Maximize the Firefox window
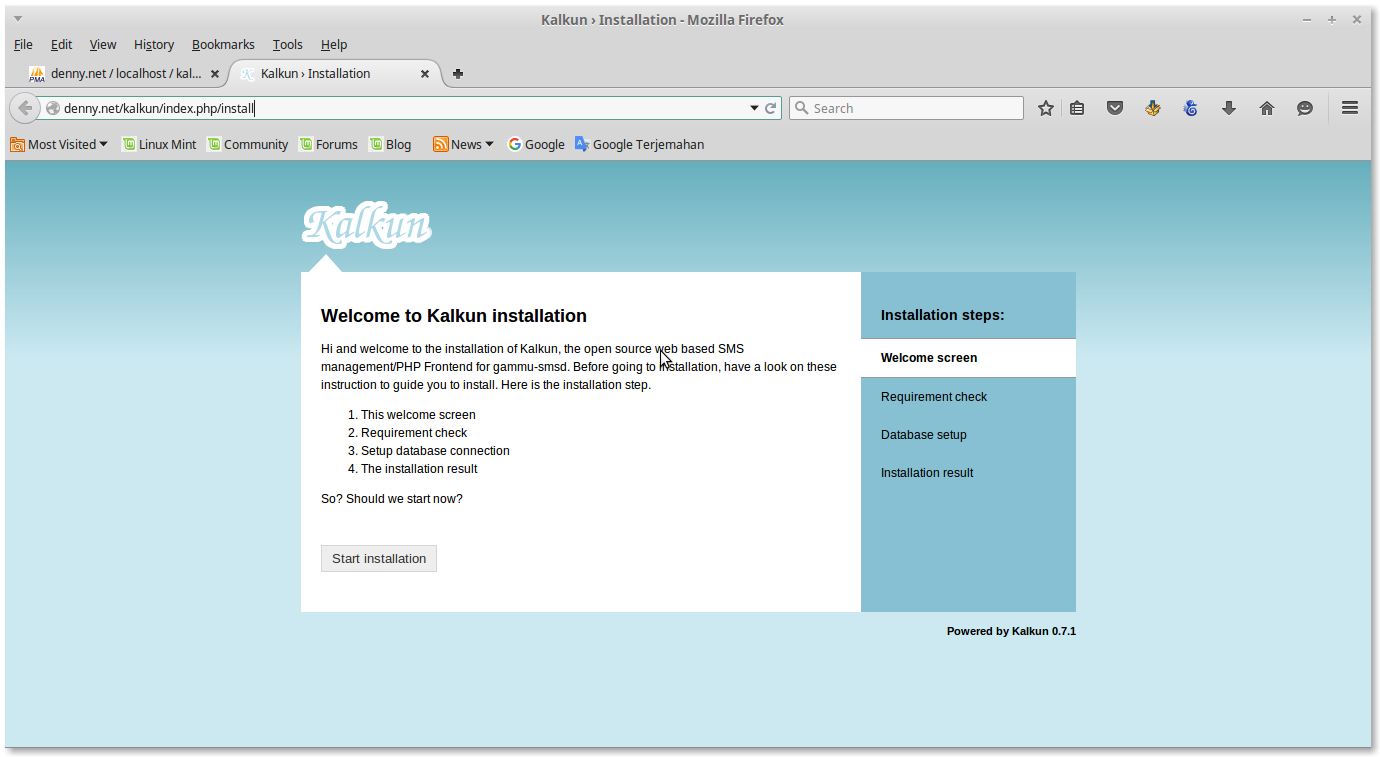The width and height of the screenshot is (1380, 757). (x=1332, y=19)
